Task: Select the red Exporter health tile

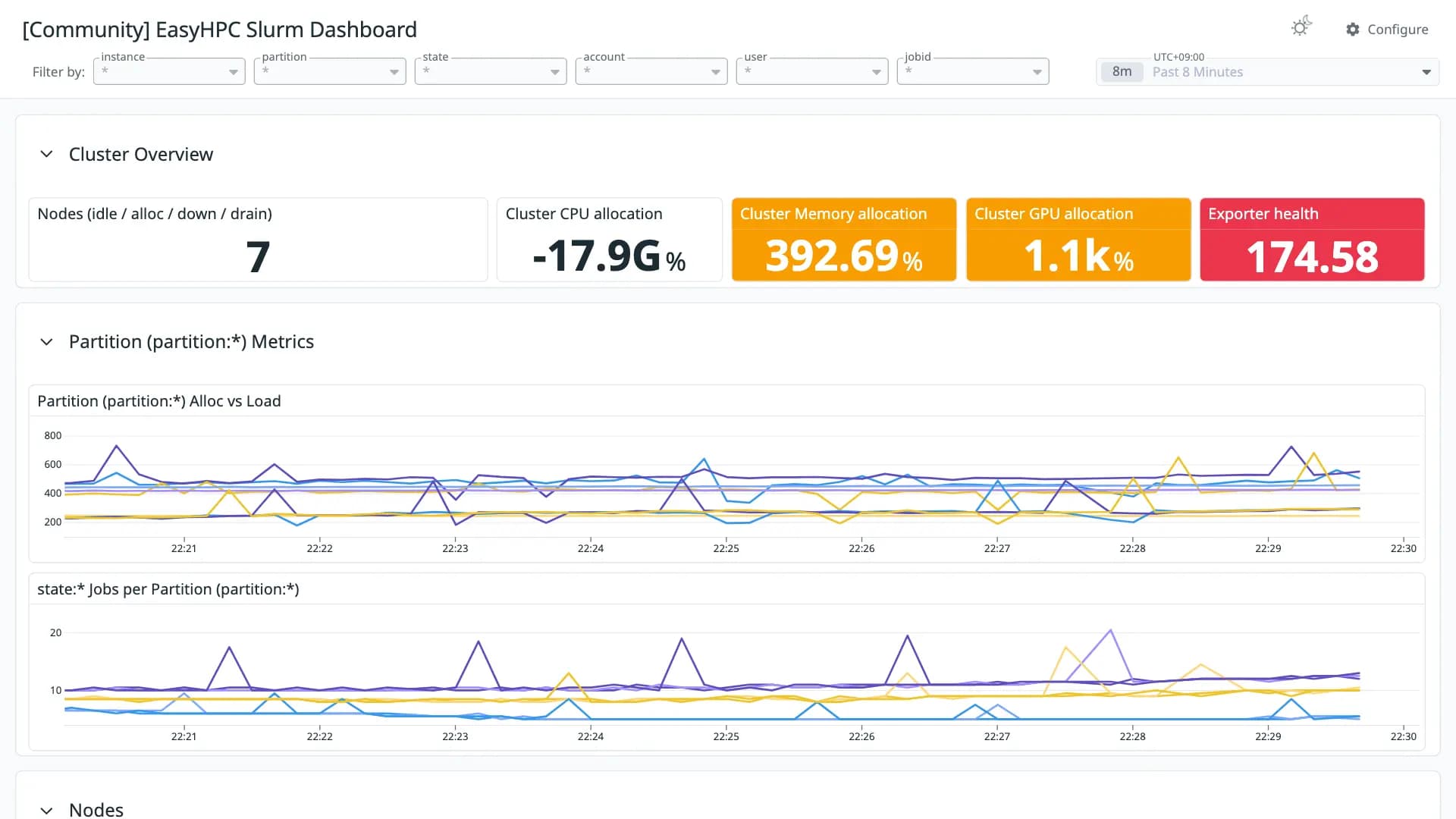Action: pyautogui.click(x=1312, y=240)
